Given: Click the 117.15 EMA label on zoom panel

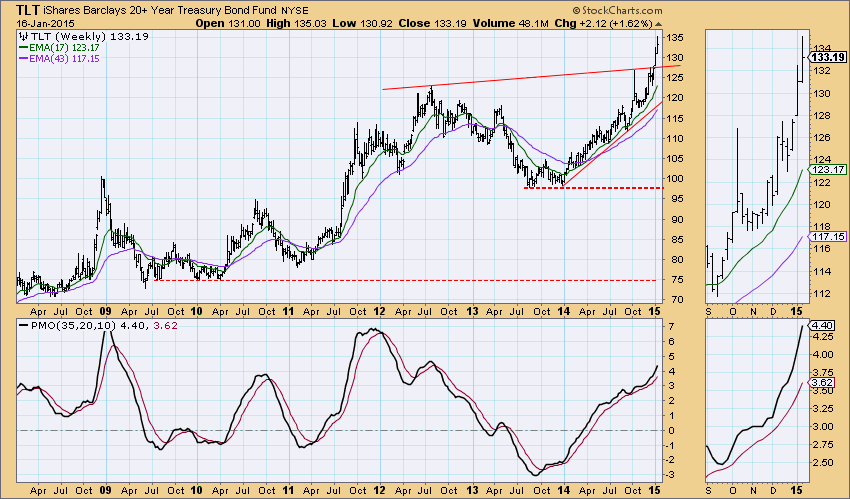Looking at the screenshot, I should coord(829,237).
